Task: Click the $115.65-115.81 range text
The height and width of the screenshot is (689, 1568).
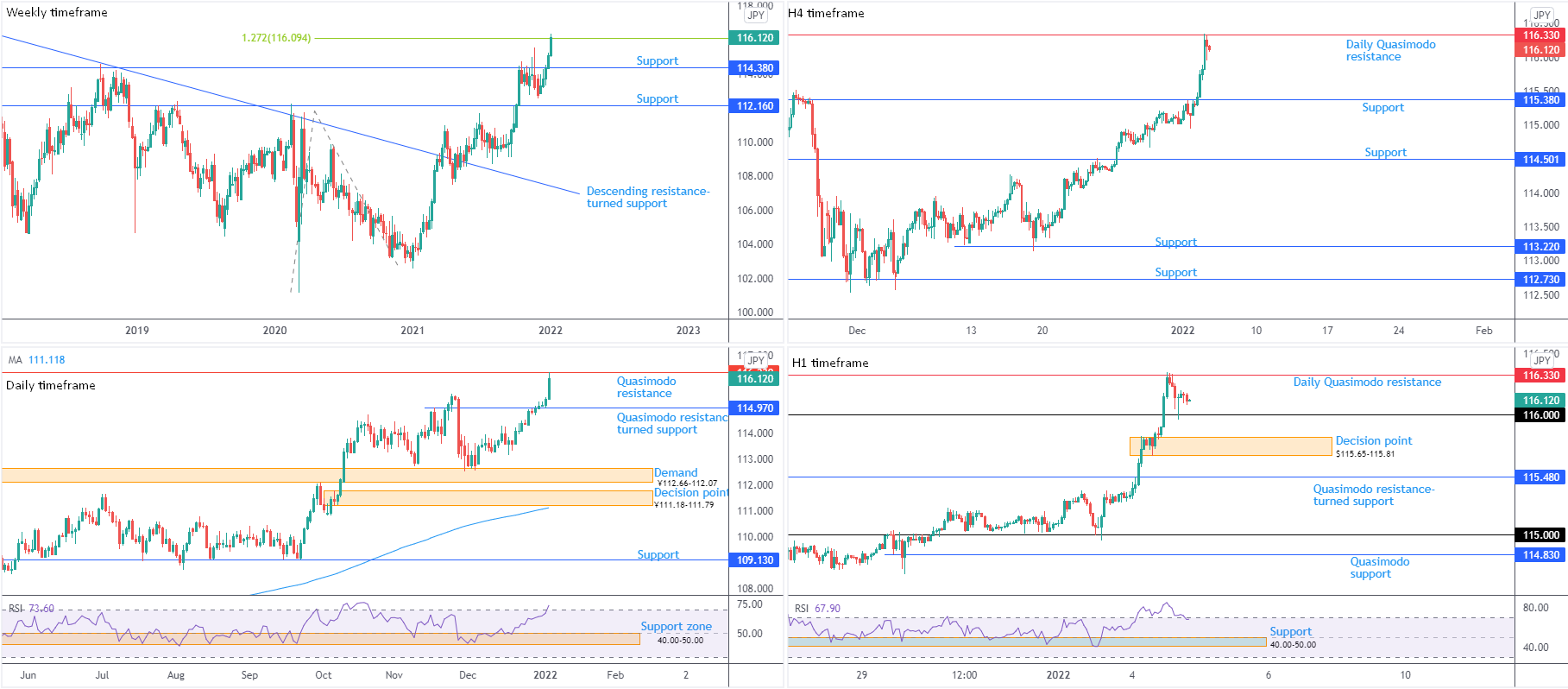Action: pos(1365,454)
